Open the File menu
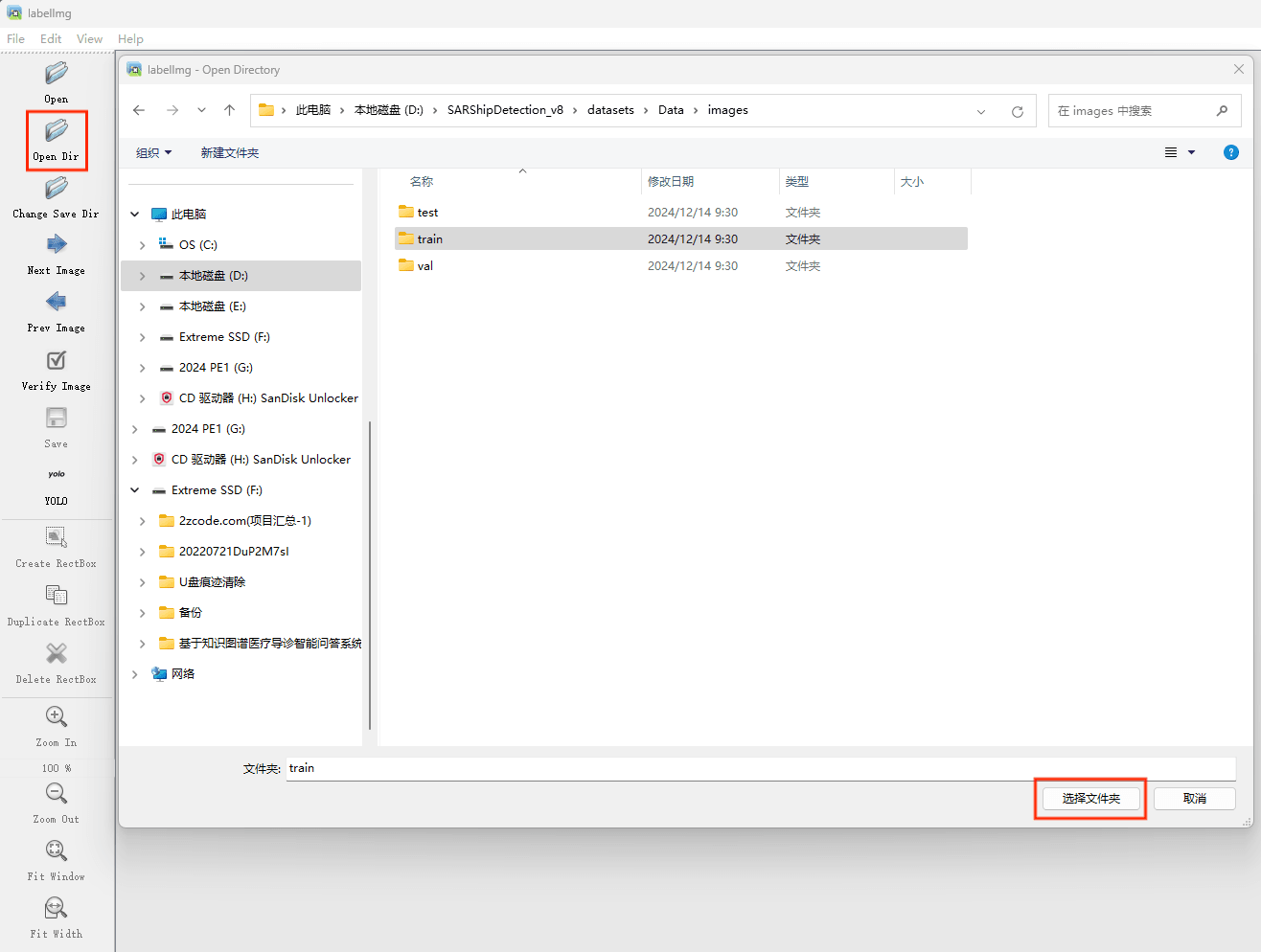This screenshot has width=1261, height=952. 16,39
